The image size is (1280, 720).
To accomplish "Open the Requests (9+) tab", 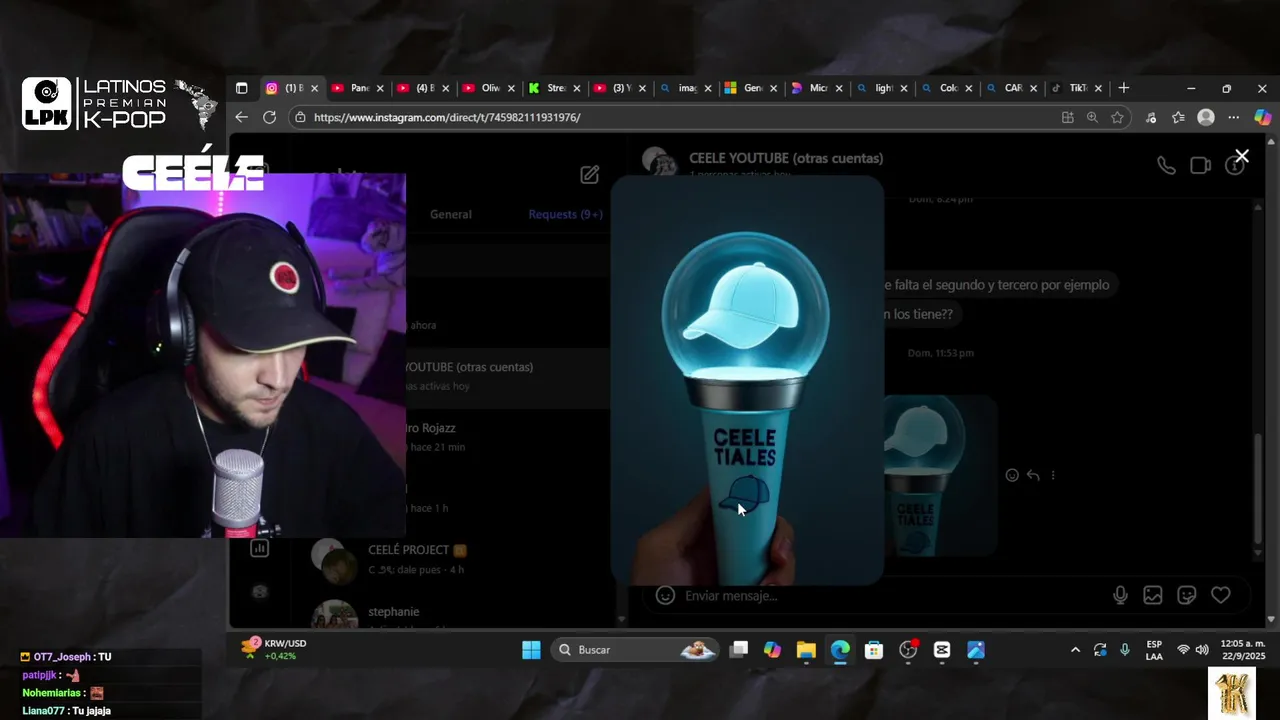I will coord(566,214).
